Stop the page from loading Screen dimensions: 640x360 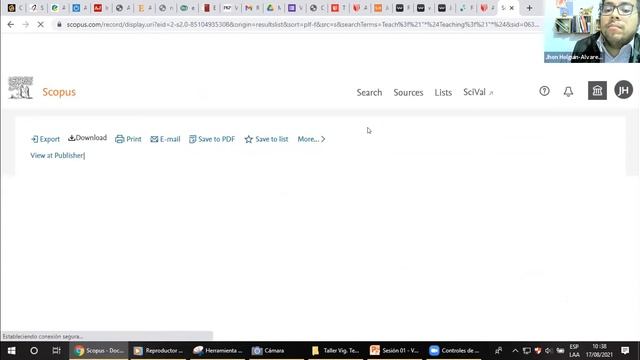40,24
